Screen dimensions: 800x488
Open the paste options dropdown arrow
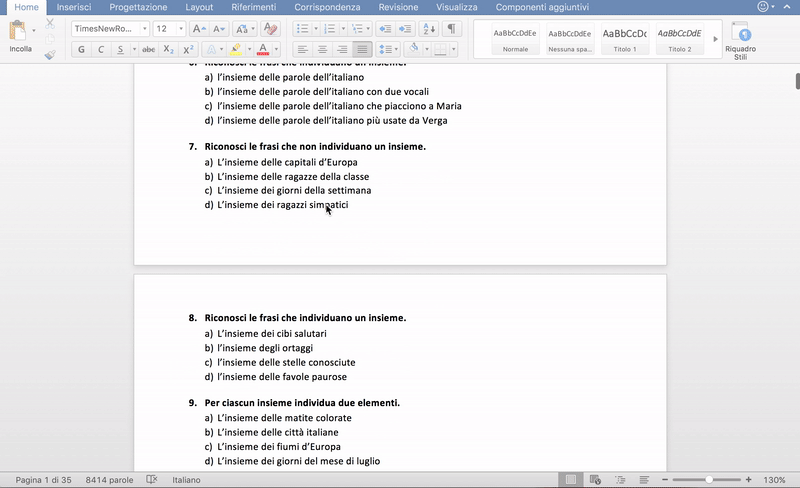pyautogui.click(x=34, y=31)
